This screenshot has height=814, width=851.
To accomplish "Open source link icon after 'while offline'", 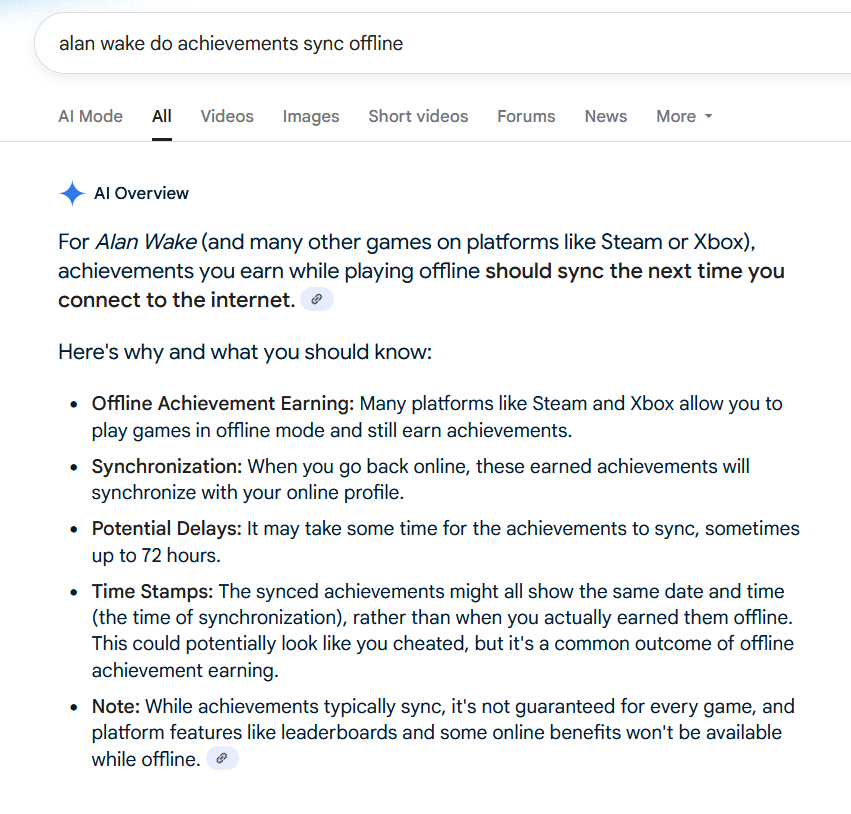I will pyautogui.click(x=222, y=758).
